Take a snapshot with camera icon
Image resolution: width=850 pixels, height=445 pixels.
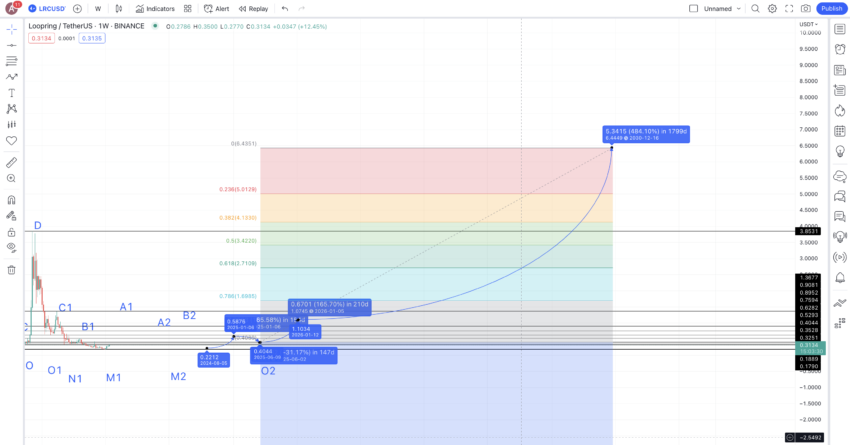[x=806, y=9]
